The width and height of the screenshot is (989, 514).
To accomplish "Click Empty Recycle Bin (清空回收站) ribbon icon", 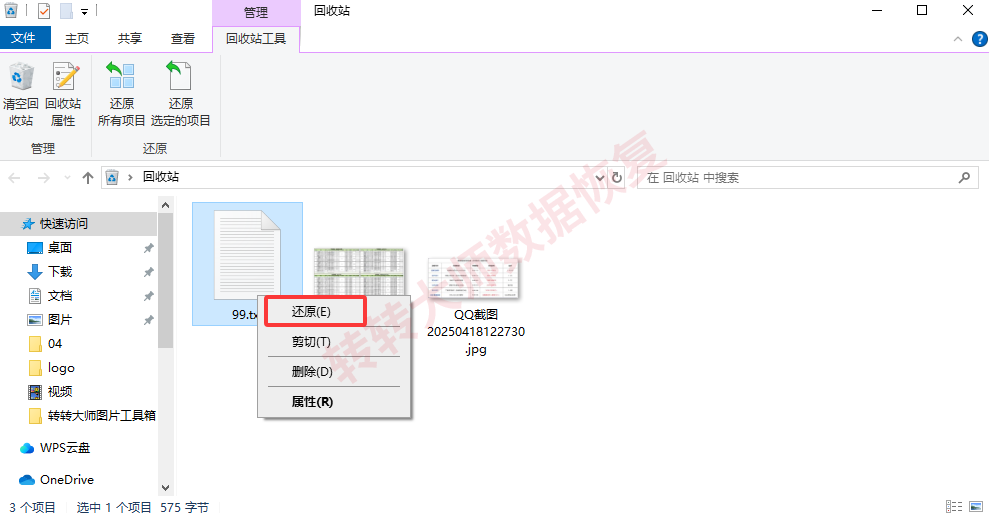I will coord(21,93).
